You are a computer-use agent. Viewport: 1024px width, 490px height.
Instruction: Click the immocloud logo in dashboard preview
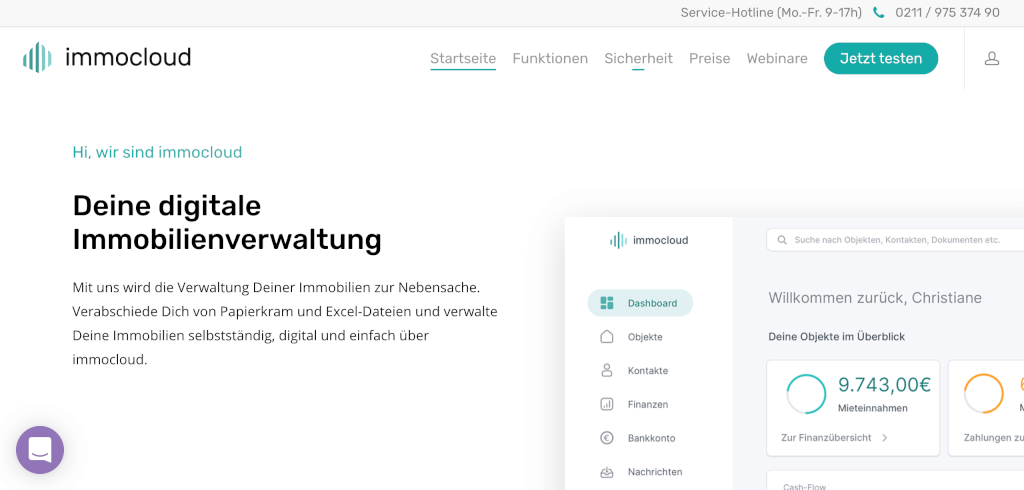(648, 240)
